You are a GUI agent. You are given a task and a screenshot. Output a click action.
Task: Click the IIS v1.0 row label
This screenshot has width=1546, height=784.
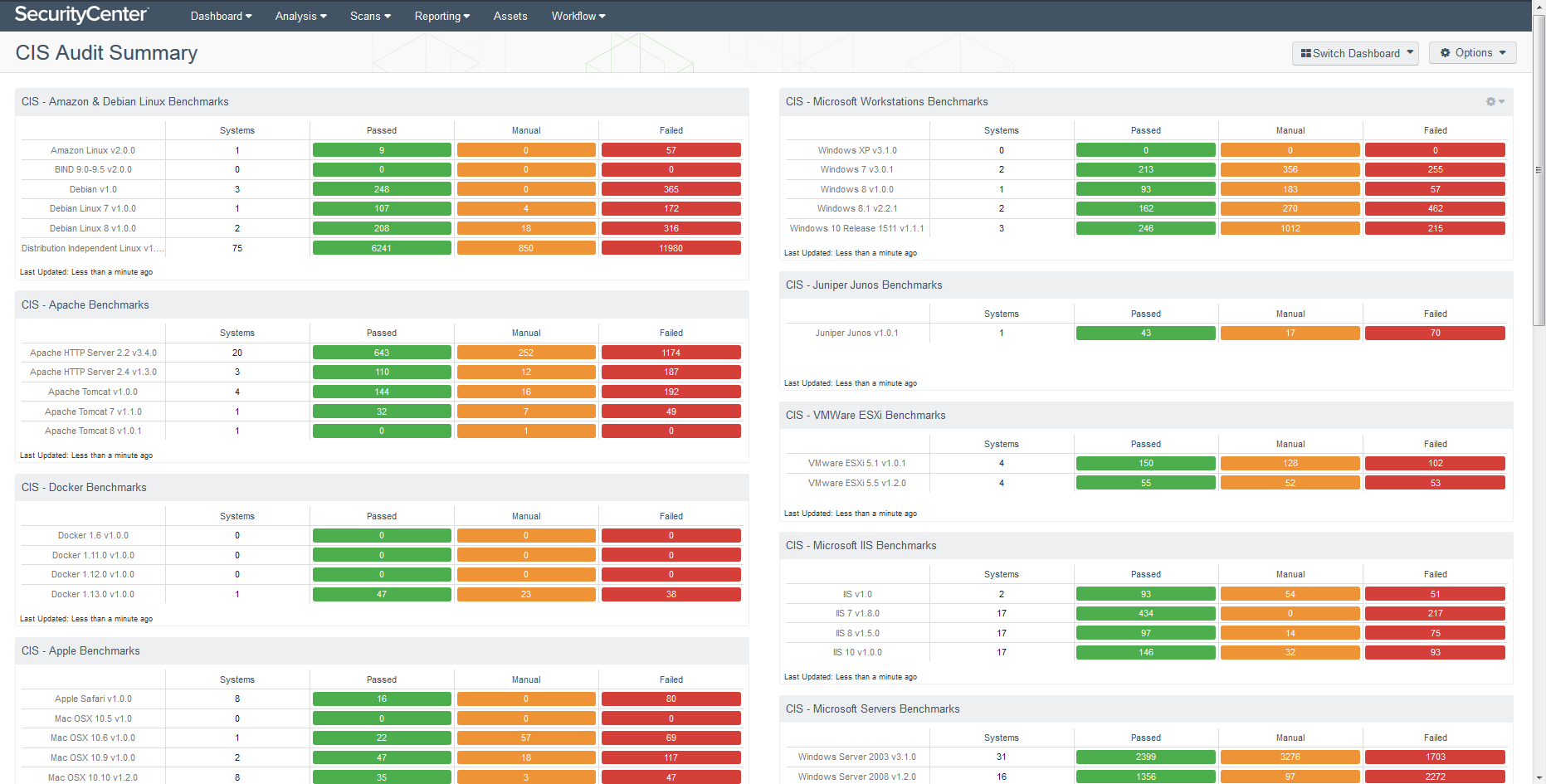tap(857, 594)
